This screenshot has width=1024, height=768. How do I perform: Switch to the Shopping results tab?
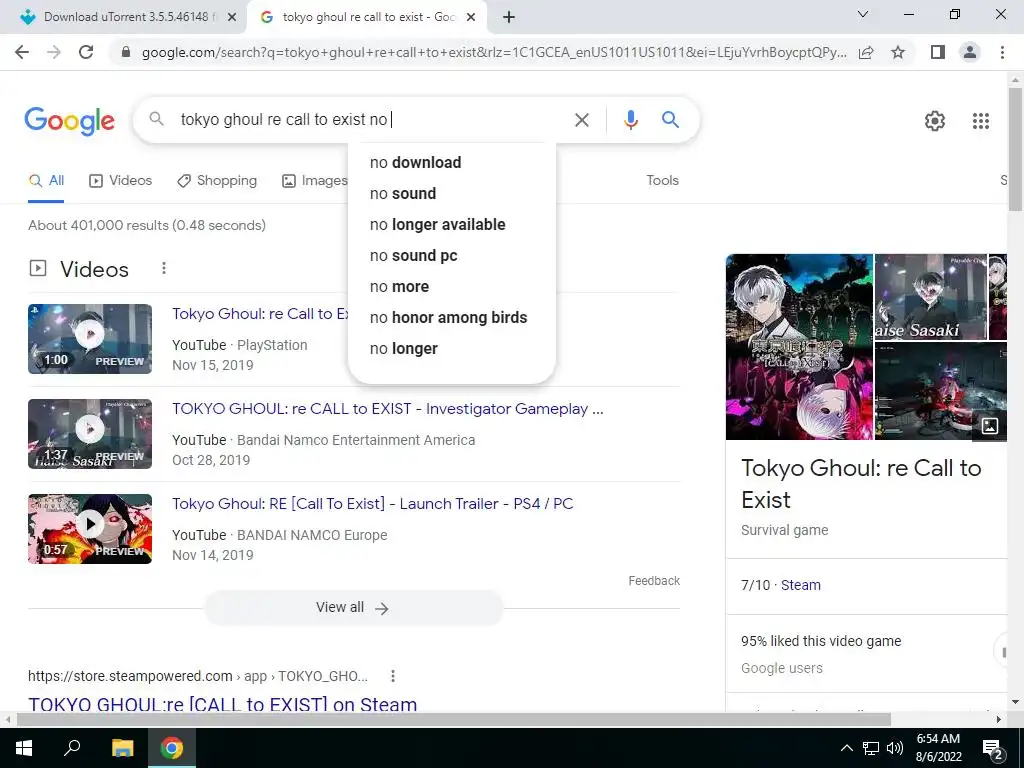click(x=217, y=181)
